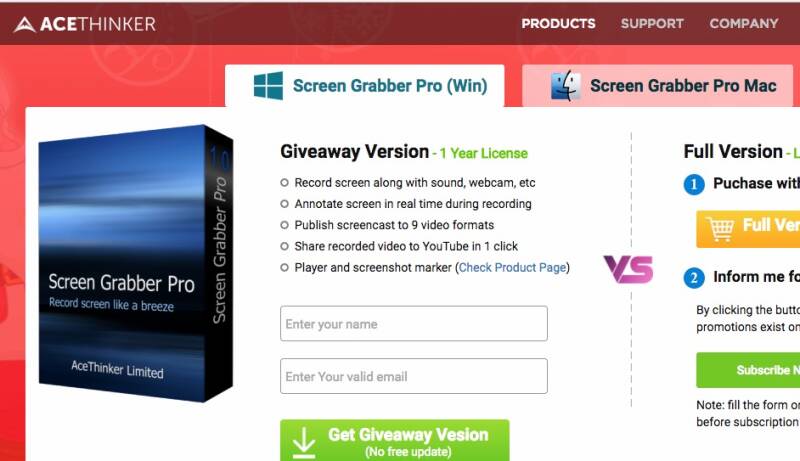Switch to Screen Grabber Pro Mac tab
Screen dimensions: 800x461
click(x=658, y=86)
